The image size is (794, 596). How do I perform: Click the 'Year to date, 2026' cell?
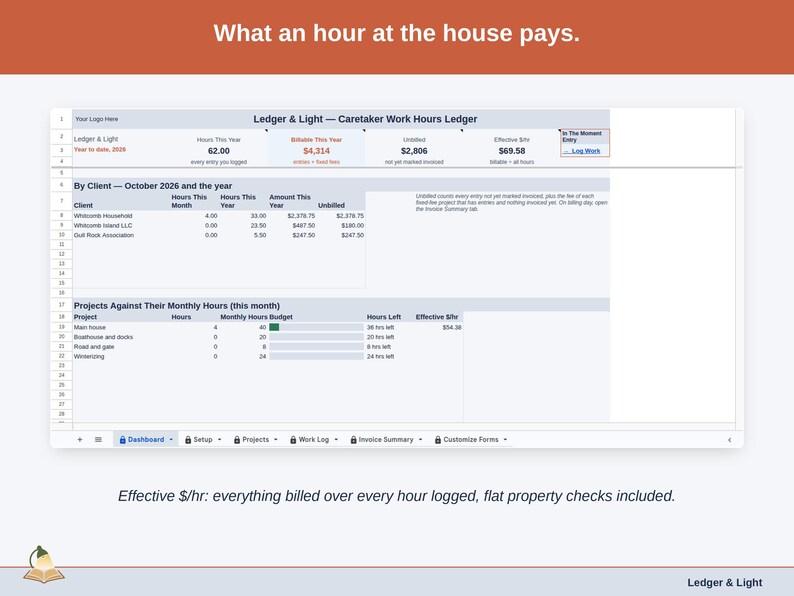(x=100, y=149)
